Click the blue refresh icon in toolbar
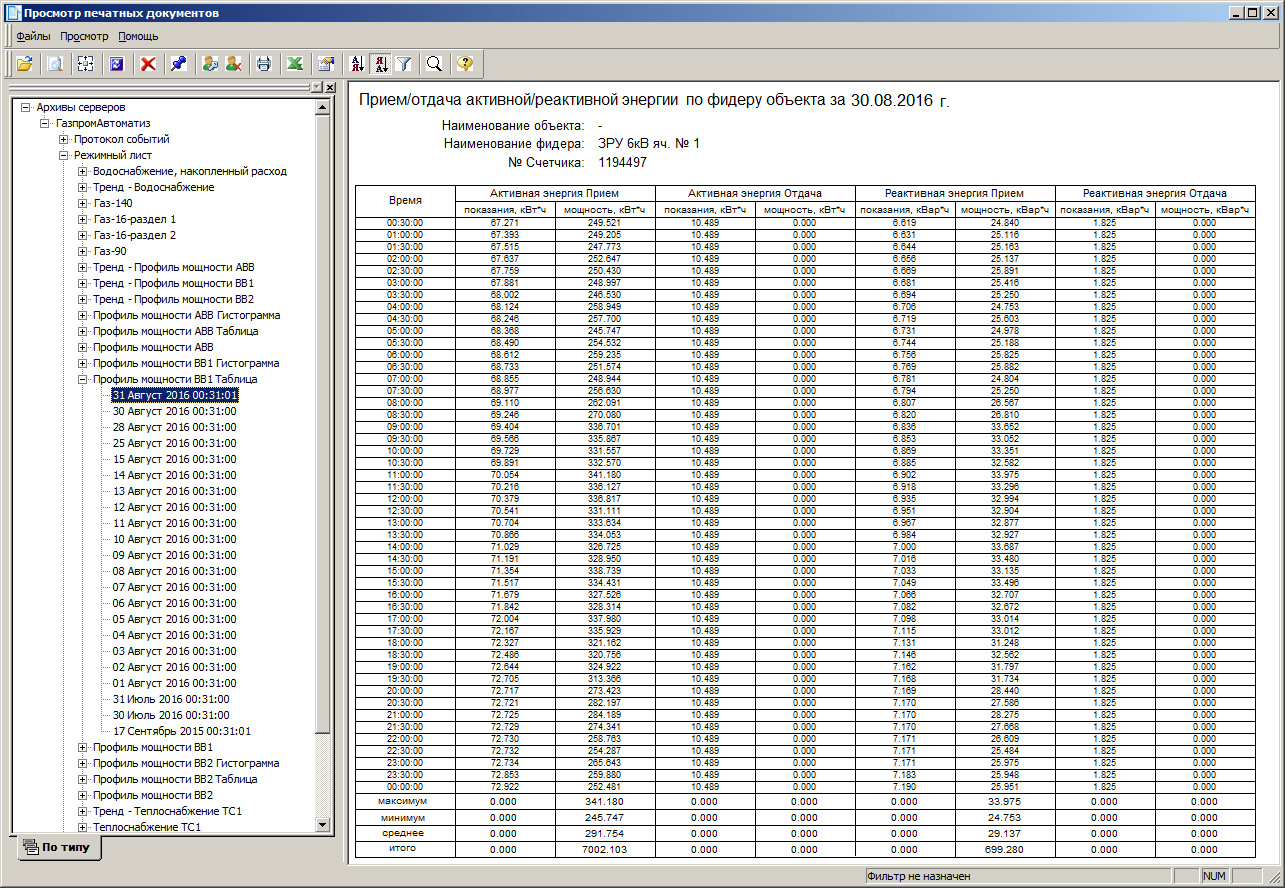 [117, 64]
